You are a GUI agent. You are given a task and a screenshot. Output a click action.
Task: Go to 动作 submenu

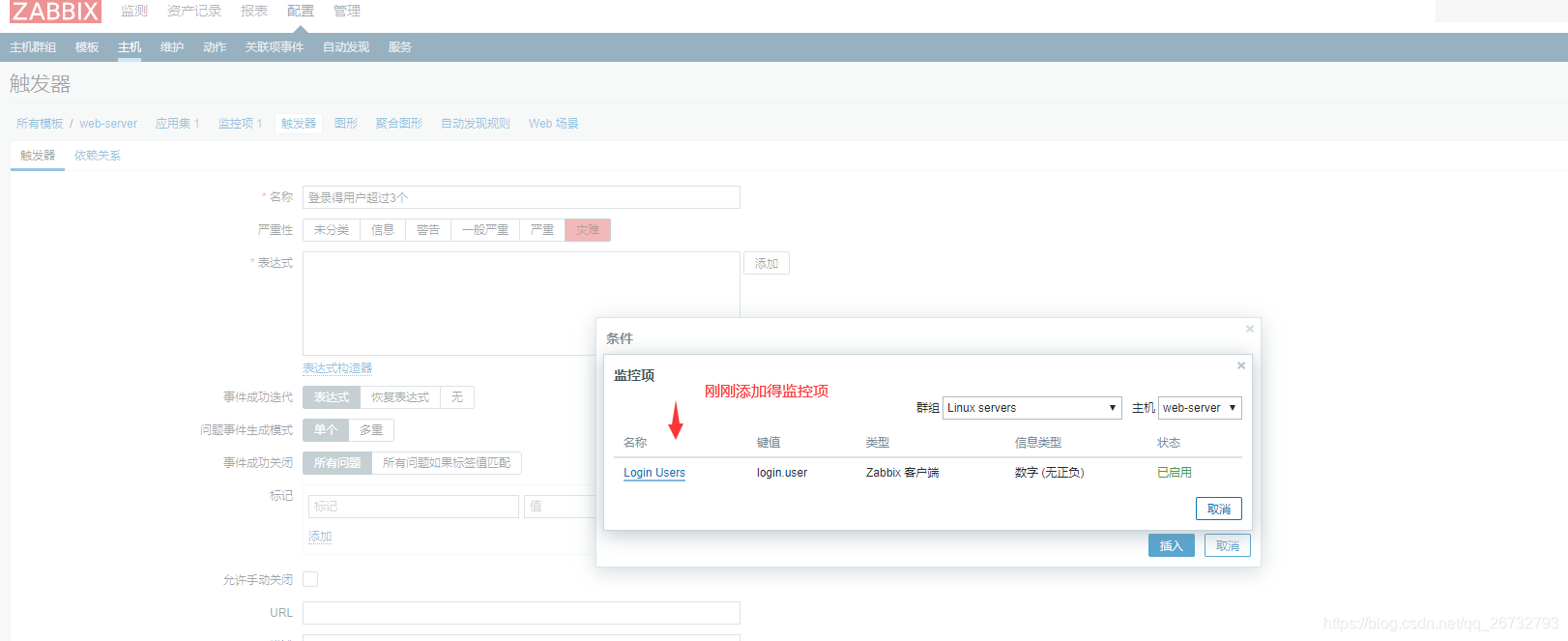pyautogui.click(x=215, y=47)
